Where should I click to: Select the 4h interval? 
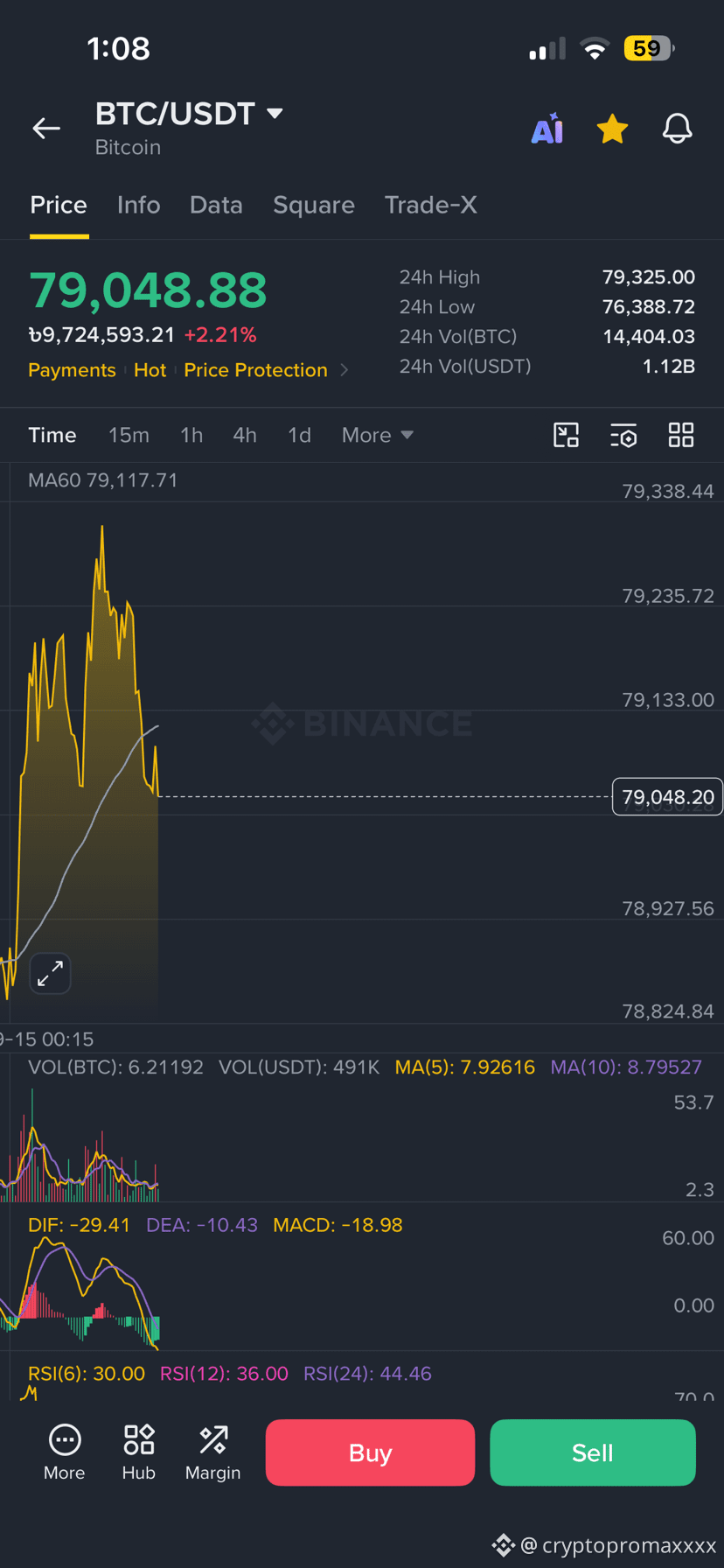(245, 435)
